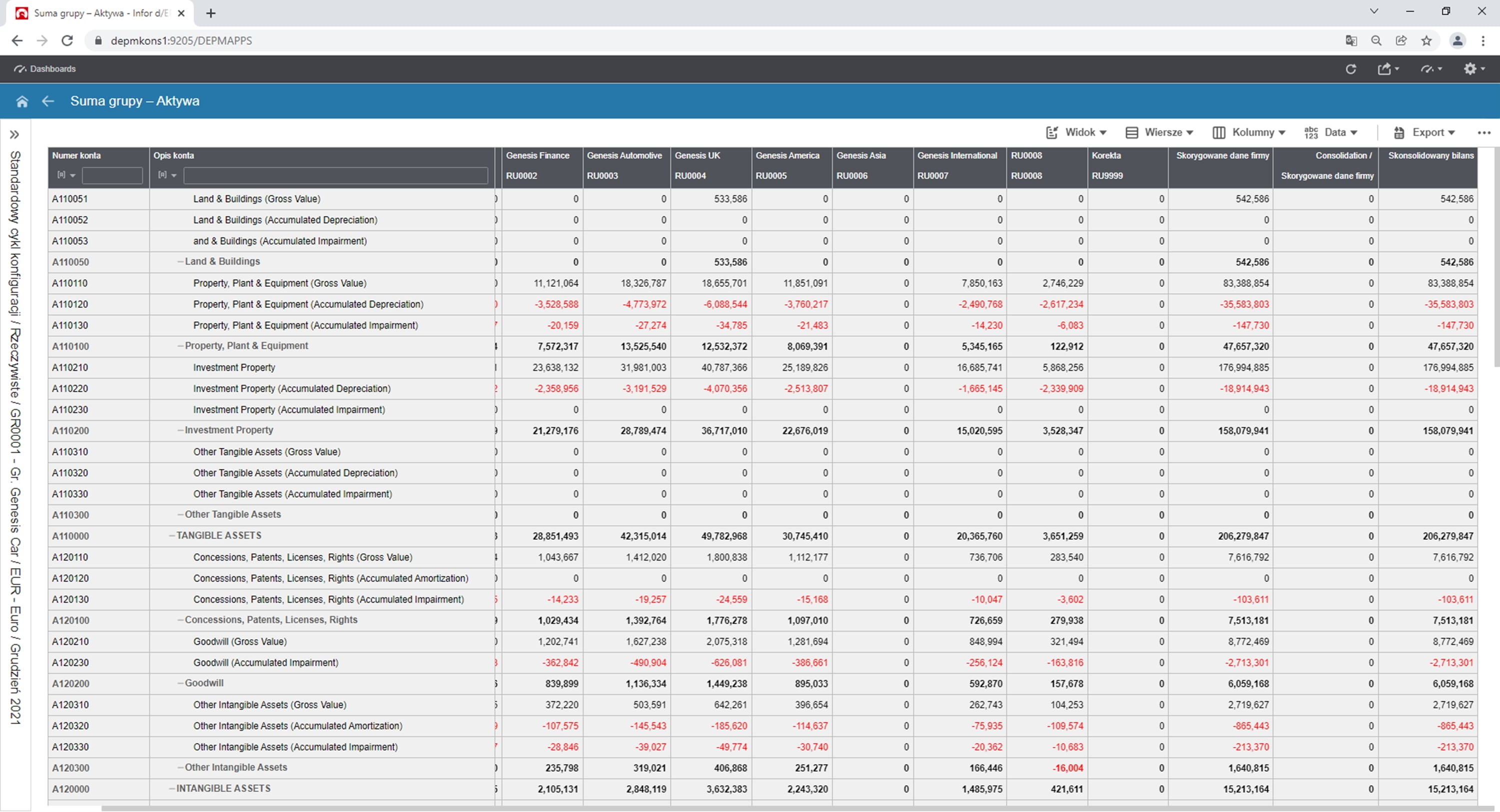Click the back arrow beside Suma grupy title

tap(47, 101)
